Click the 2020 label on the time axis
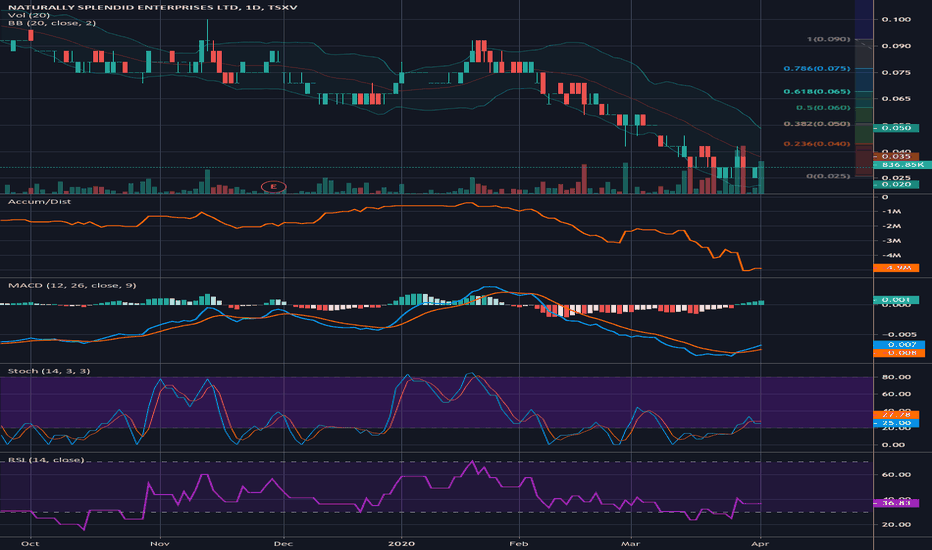 (401, 543)
